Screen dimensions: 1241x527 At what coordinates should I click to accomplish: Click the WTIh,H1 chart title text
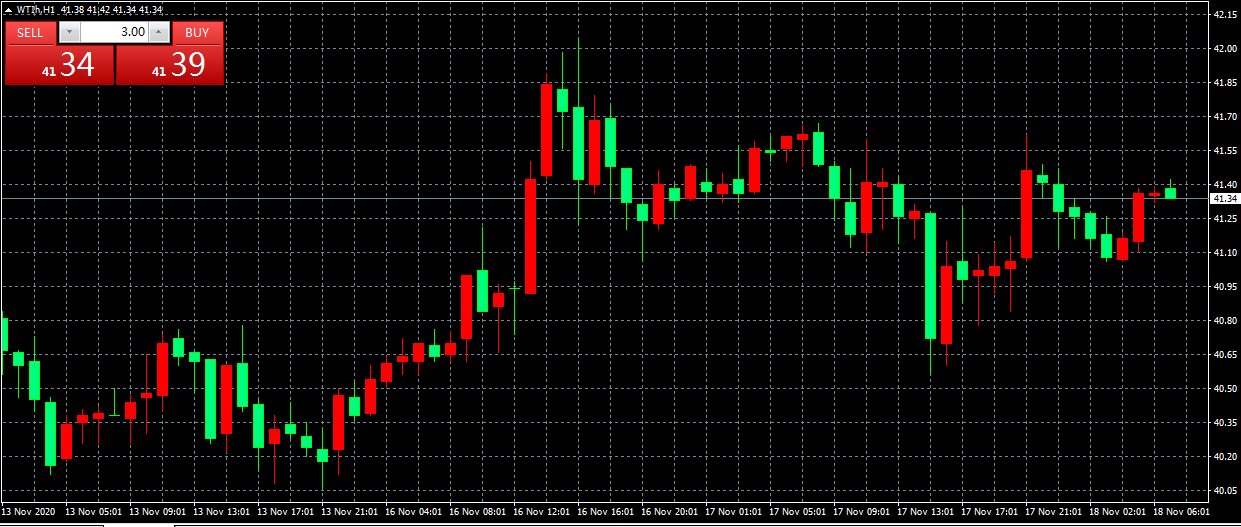tap(36, 9)
